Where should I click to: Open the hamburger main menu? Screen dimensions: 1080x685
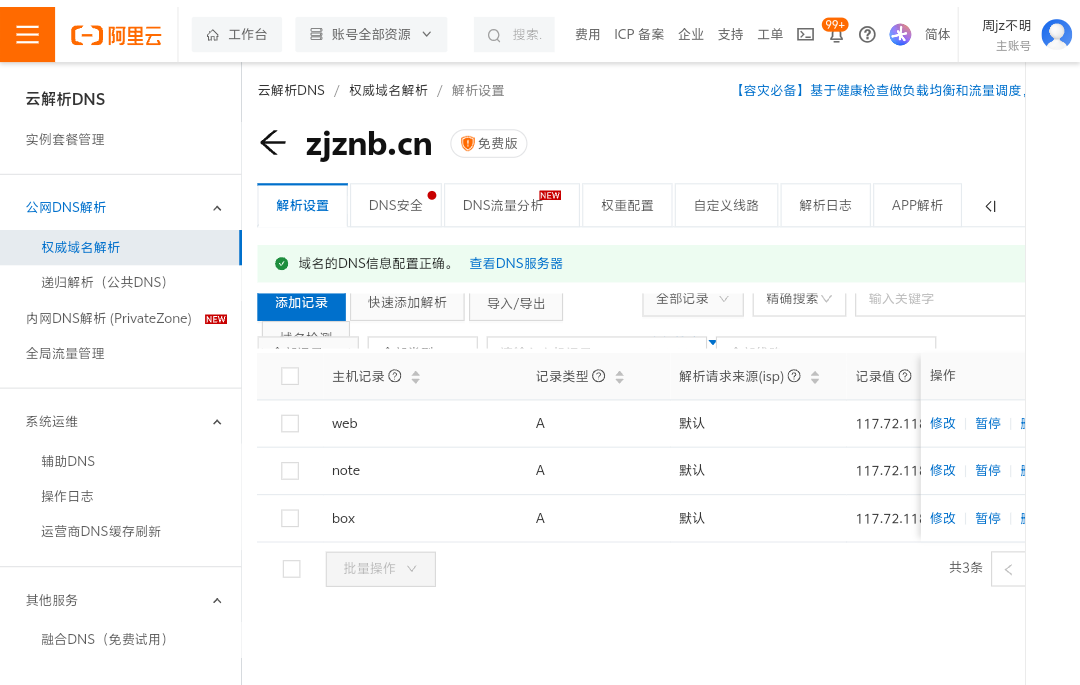[27, 34]
